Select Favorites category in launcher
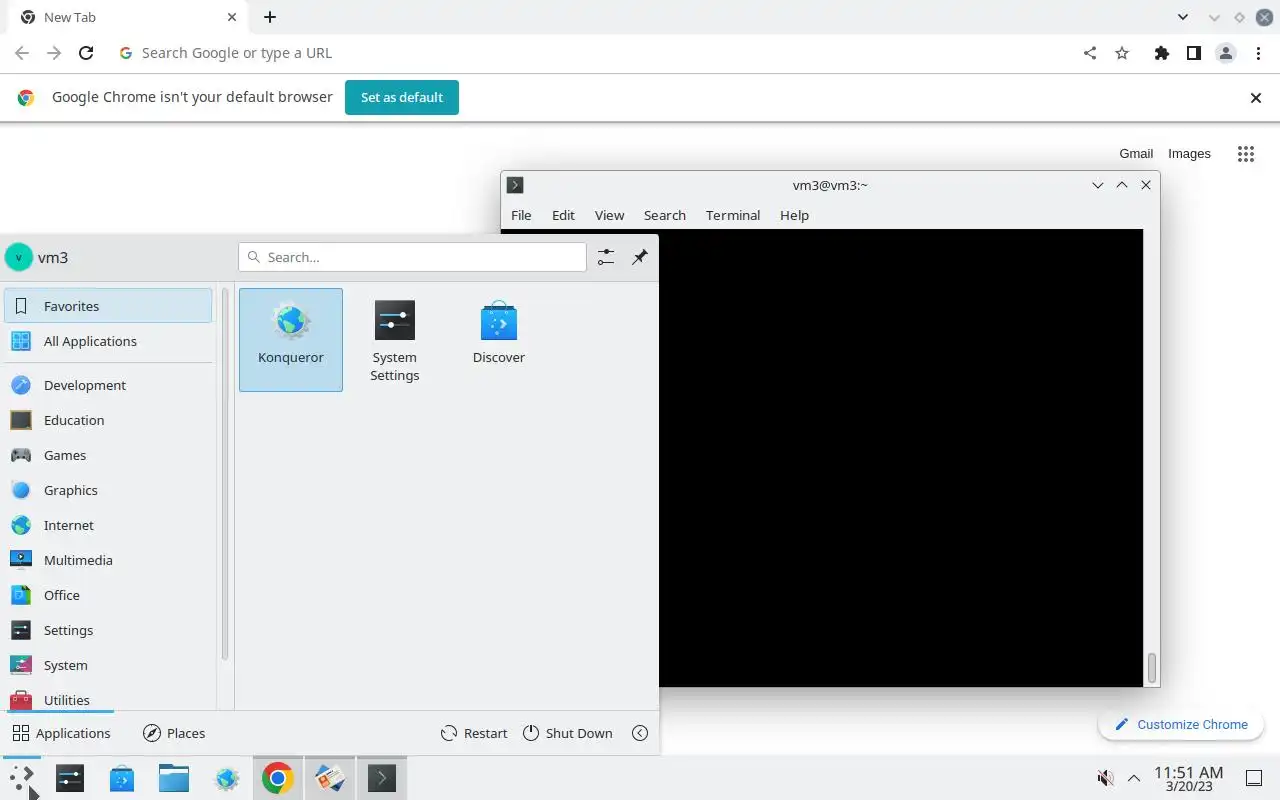This screenshot has height=800, width=1280. (108, 306)
